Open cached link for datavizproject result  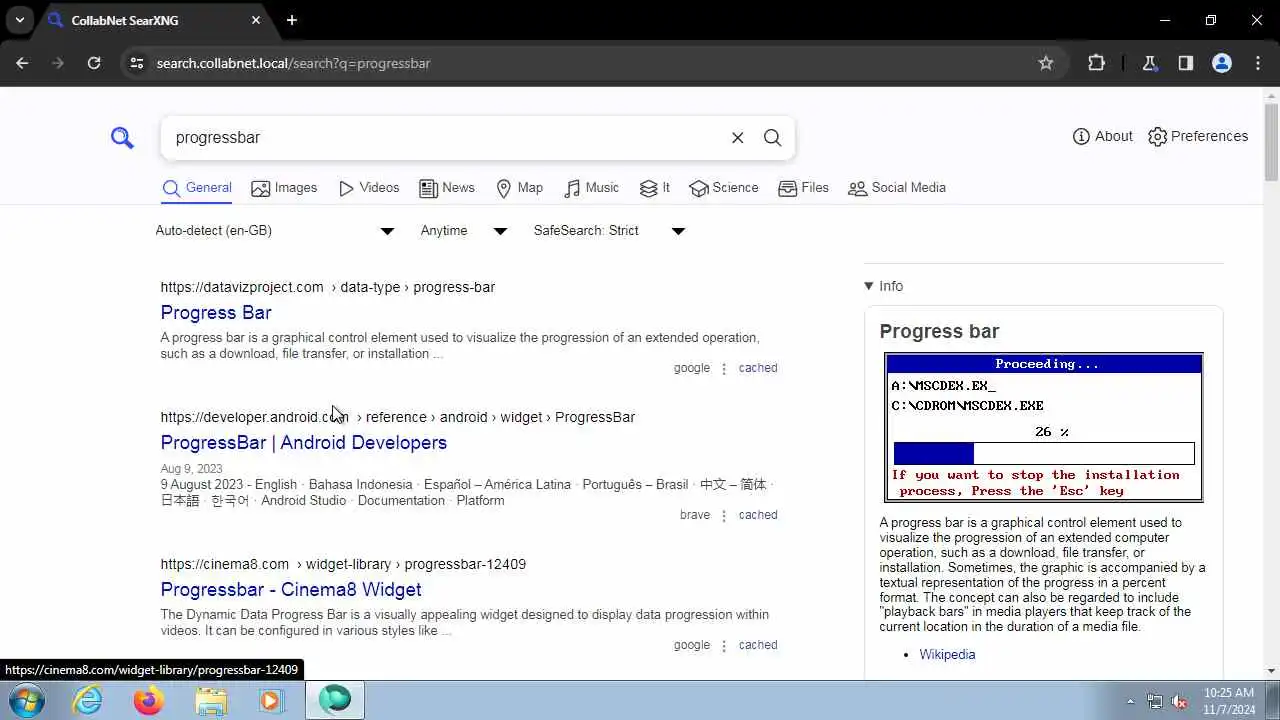click(x=758, y=368)
